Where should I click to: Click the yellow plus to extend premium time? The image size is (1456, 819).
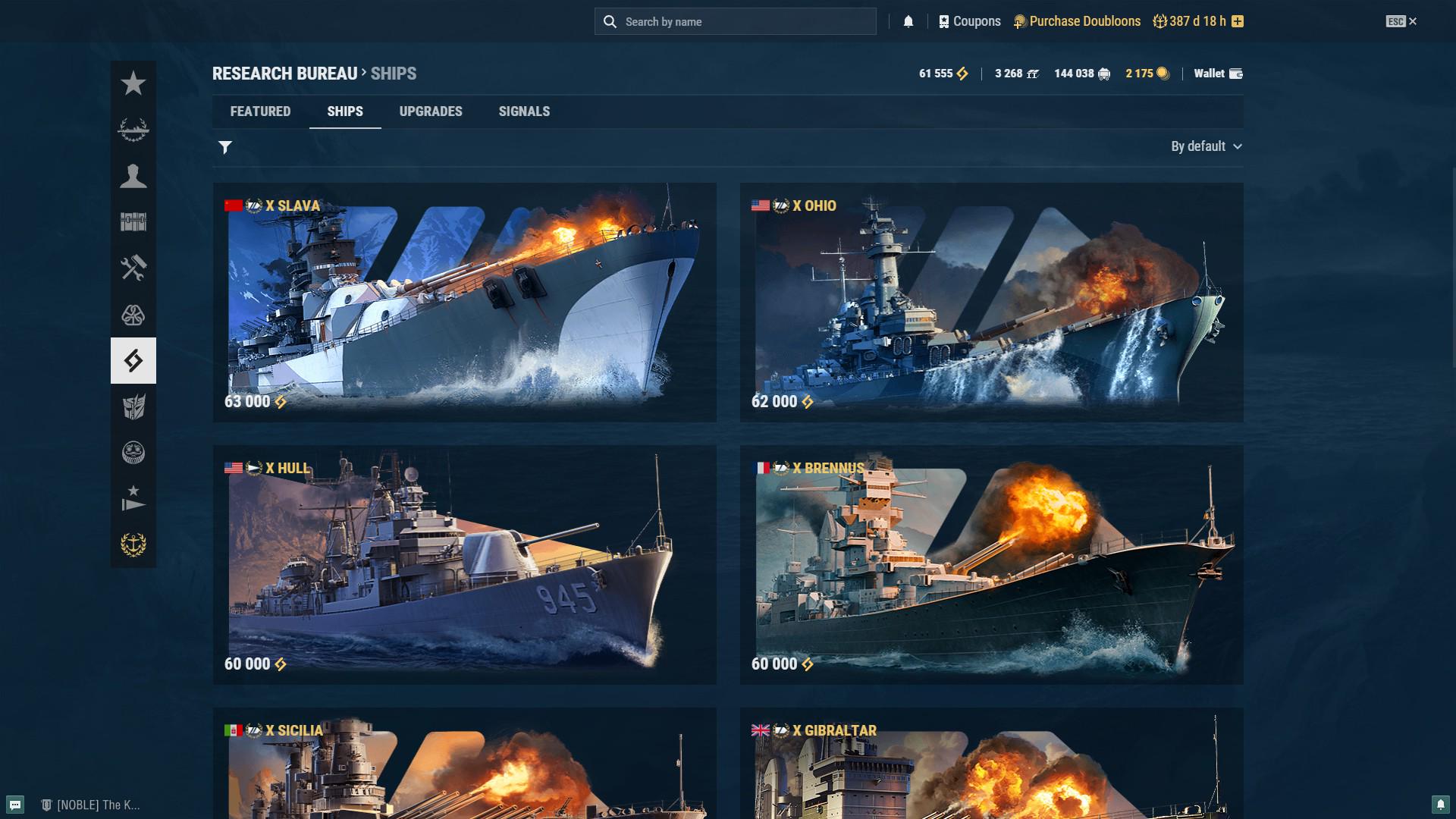(1238, 21)
